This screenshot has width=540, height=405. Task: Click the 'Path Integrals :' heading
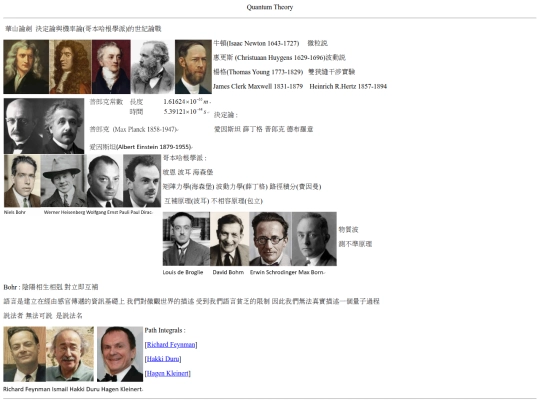[165, 330]
